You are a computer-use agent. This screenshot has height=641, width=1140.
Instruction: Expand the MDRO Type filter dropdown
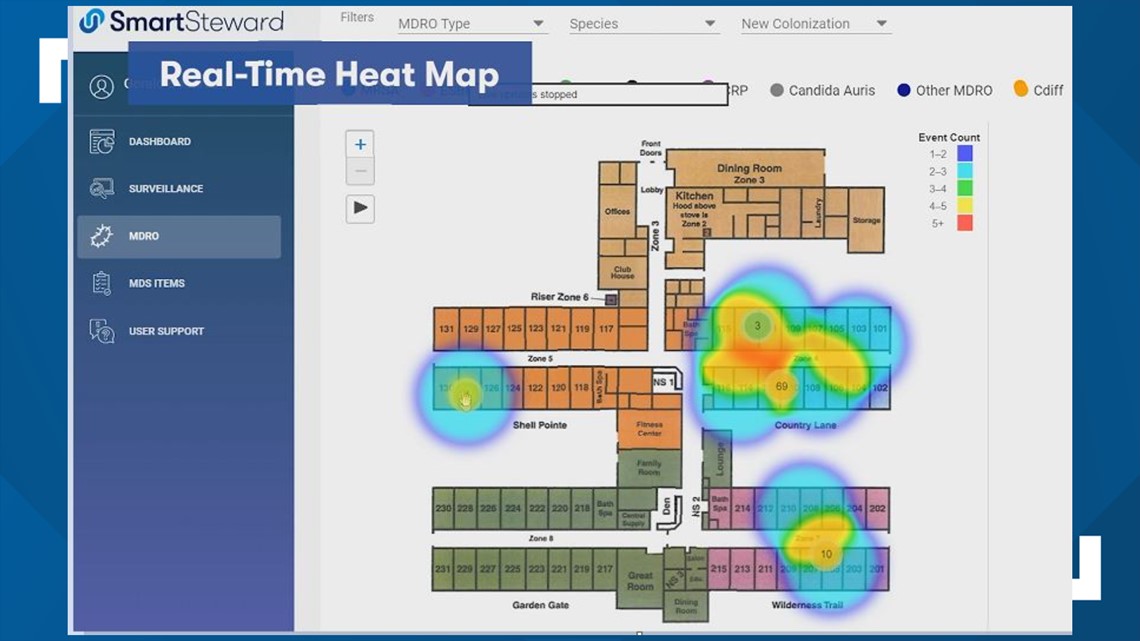click(x=471, y=24)
